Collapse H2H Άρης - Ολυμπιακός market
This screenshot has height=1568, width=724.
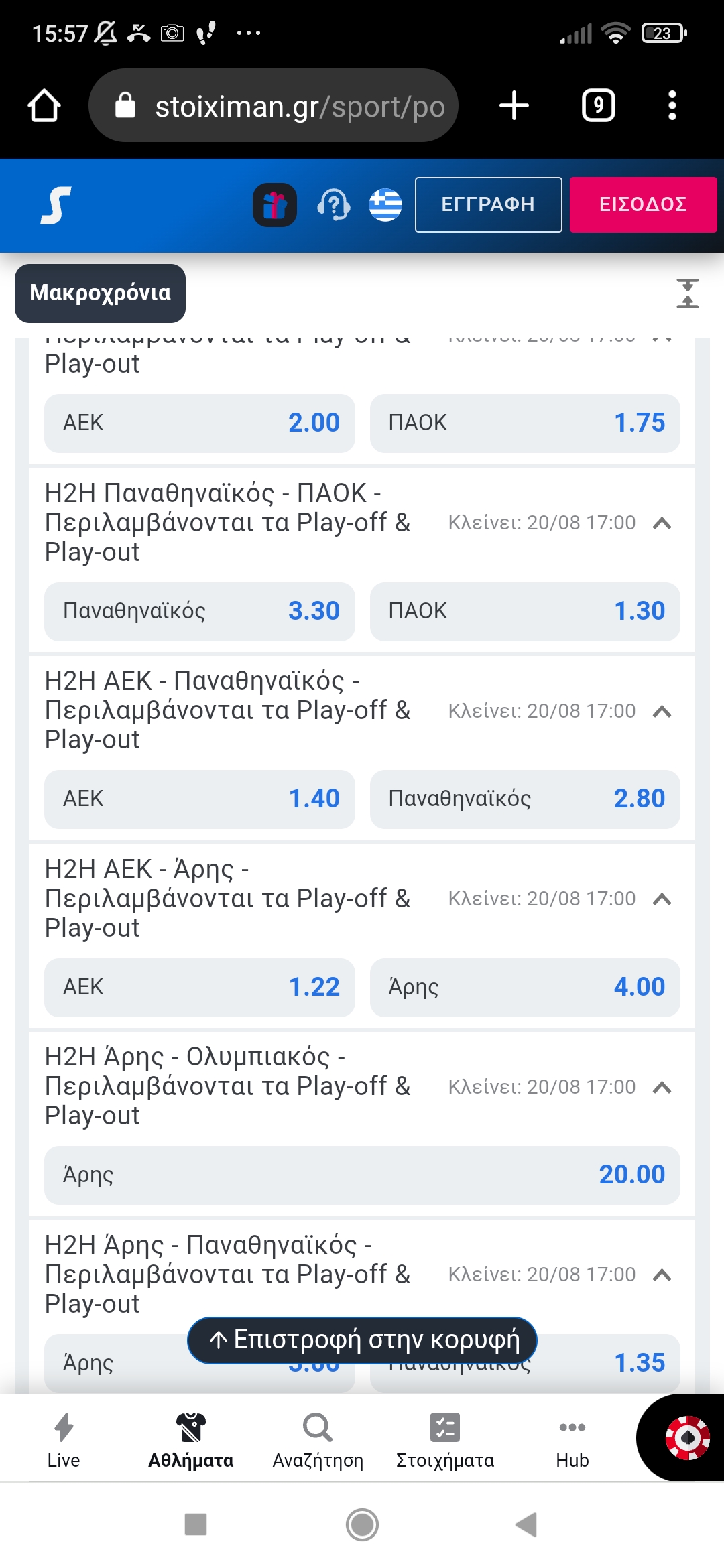pyautogui.click(x=662, y=1087)
